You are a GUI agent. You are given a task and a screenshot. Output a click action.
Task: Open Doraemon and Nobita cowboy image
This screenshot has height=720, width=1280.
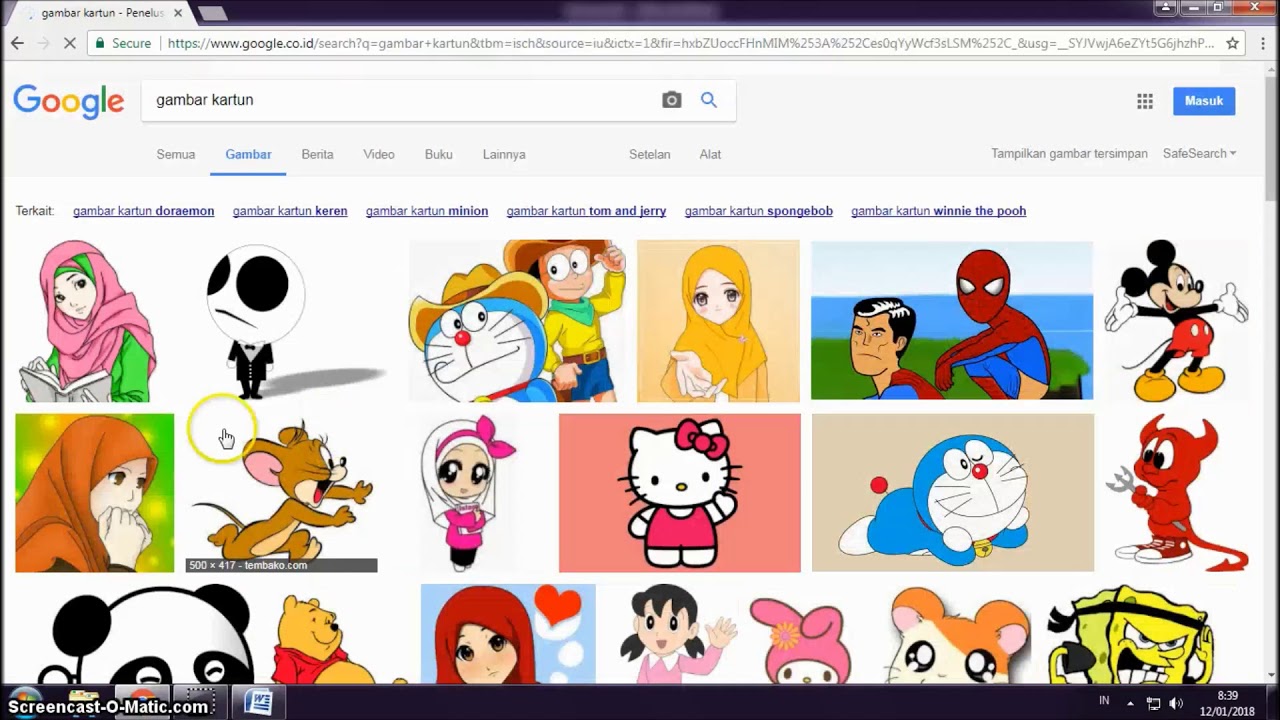517,321
